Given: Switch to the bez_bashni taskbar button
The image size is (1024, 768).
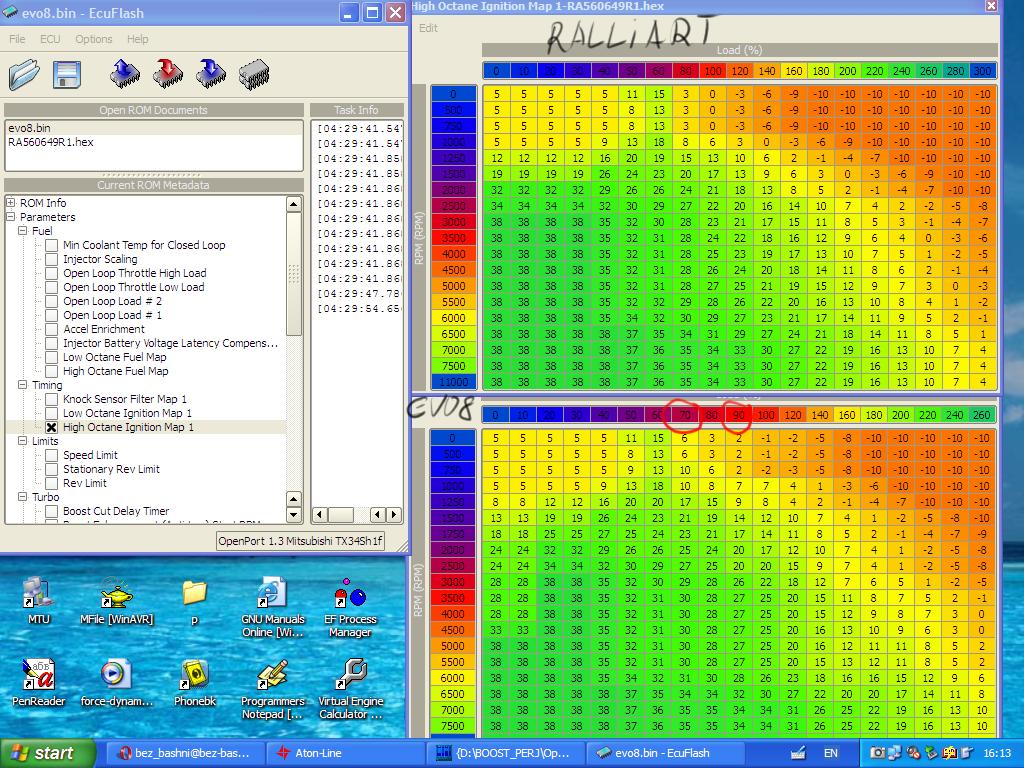Looking at the screenshot, I should pos(185,753).
